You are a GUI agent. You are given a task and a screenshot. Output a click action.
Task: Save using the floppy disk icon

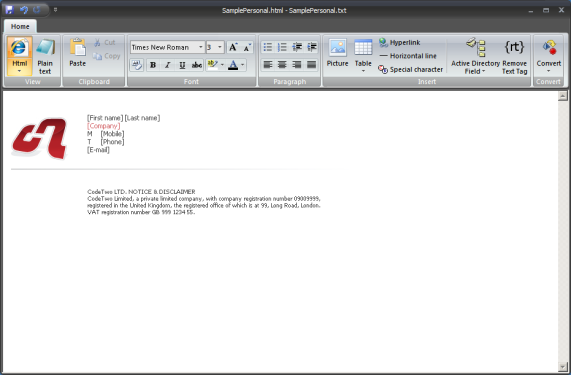[x=9, y=10]
